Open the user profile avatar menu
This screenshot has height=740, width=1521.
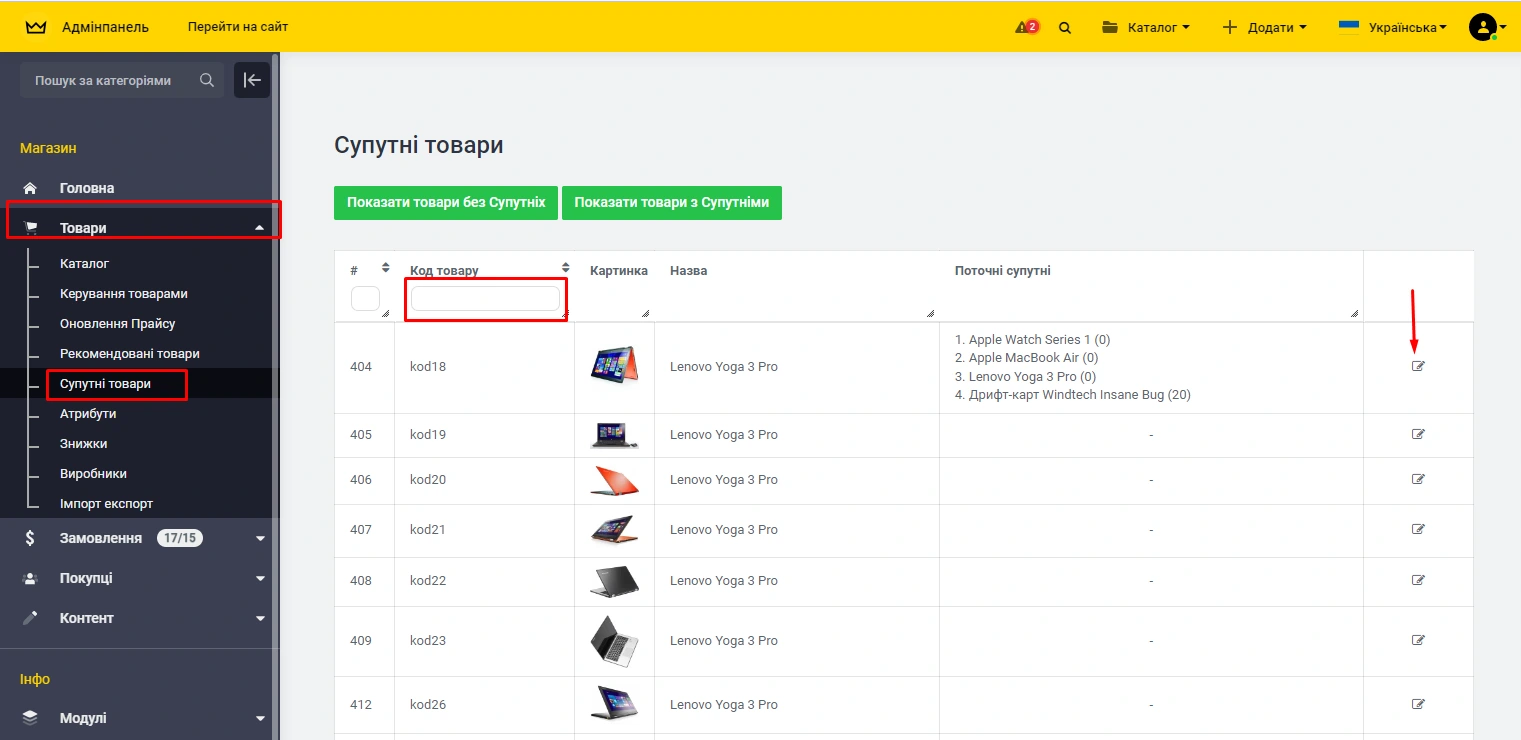coord(1482,27)
